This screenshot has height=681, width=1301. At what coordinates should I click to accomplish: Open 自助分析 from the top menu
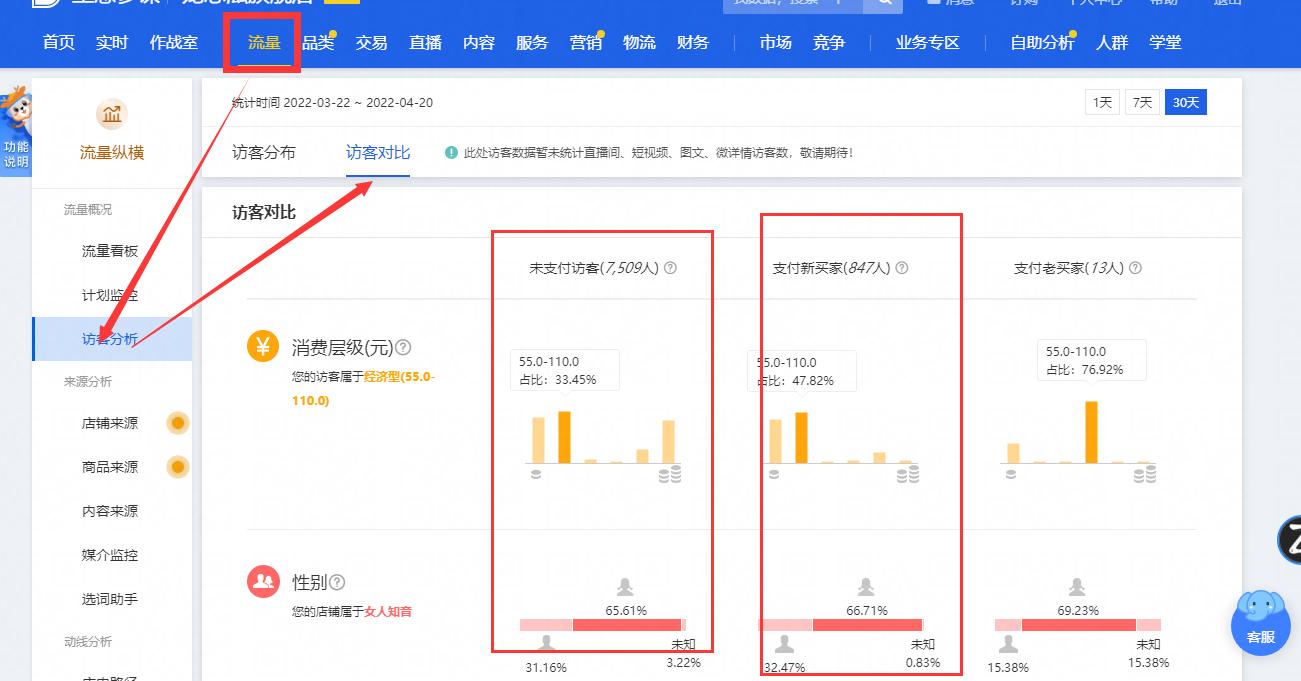(1041, 43)
